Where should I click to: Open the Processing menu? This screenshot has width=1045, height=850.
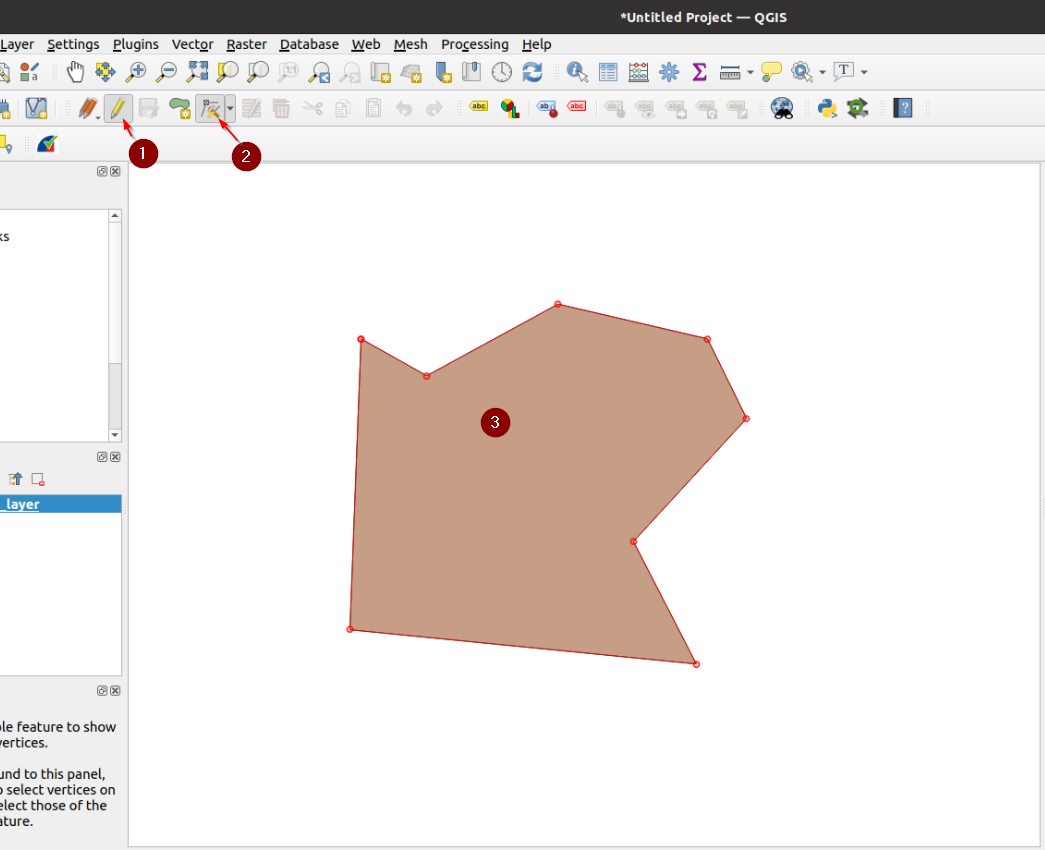click(475, 44)
